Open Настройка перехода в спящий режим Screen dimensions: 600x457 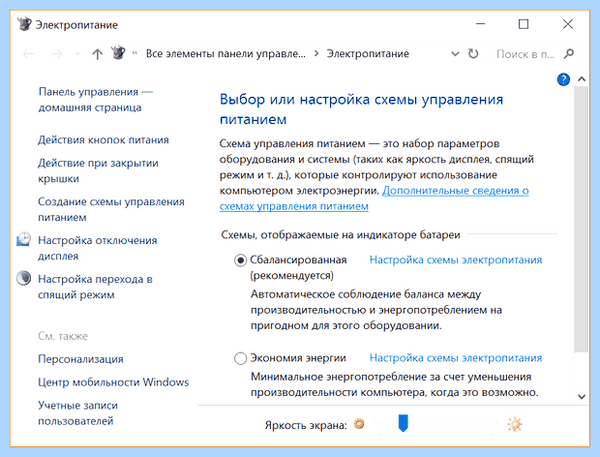(x=95, y=287)
